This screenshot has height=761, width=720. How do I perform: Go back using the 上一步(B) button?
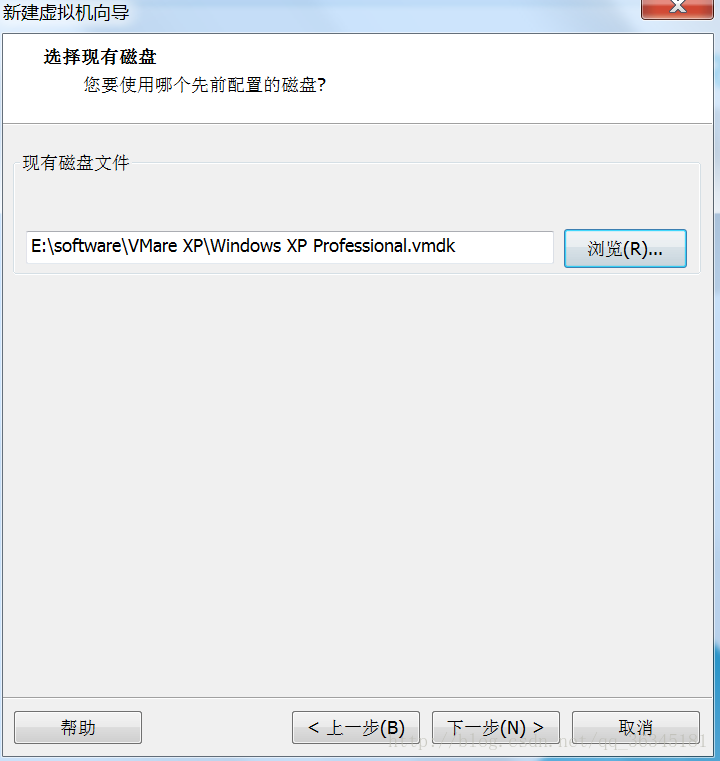click(356, 727)
